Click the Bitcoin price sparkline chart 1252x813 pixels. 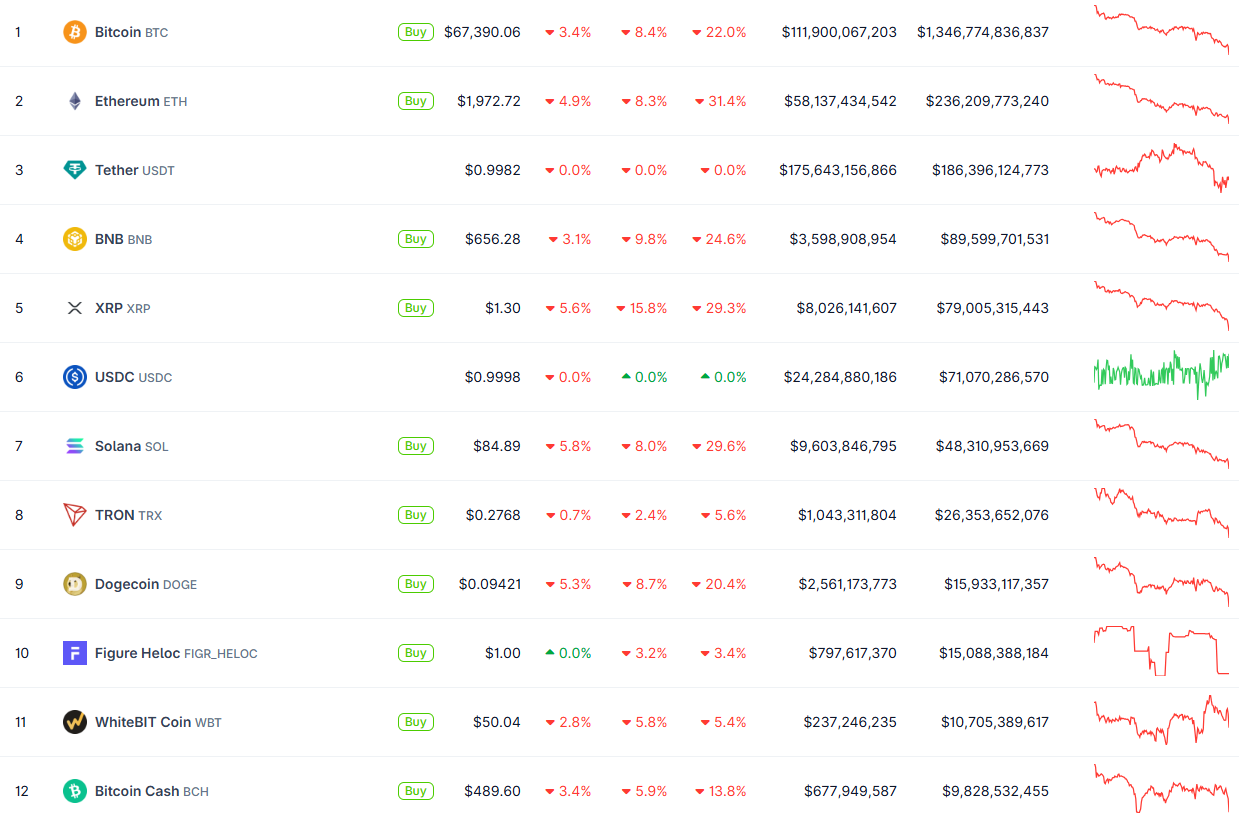tap(1162, 31)
